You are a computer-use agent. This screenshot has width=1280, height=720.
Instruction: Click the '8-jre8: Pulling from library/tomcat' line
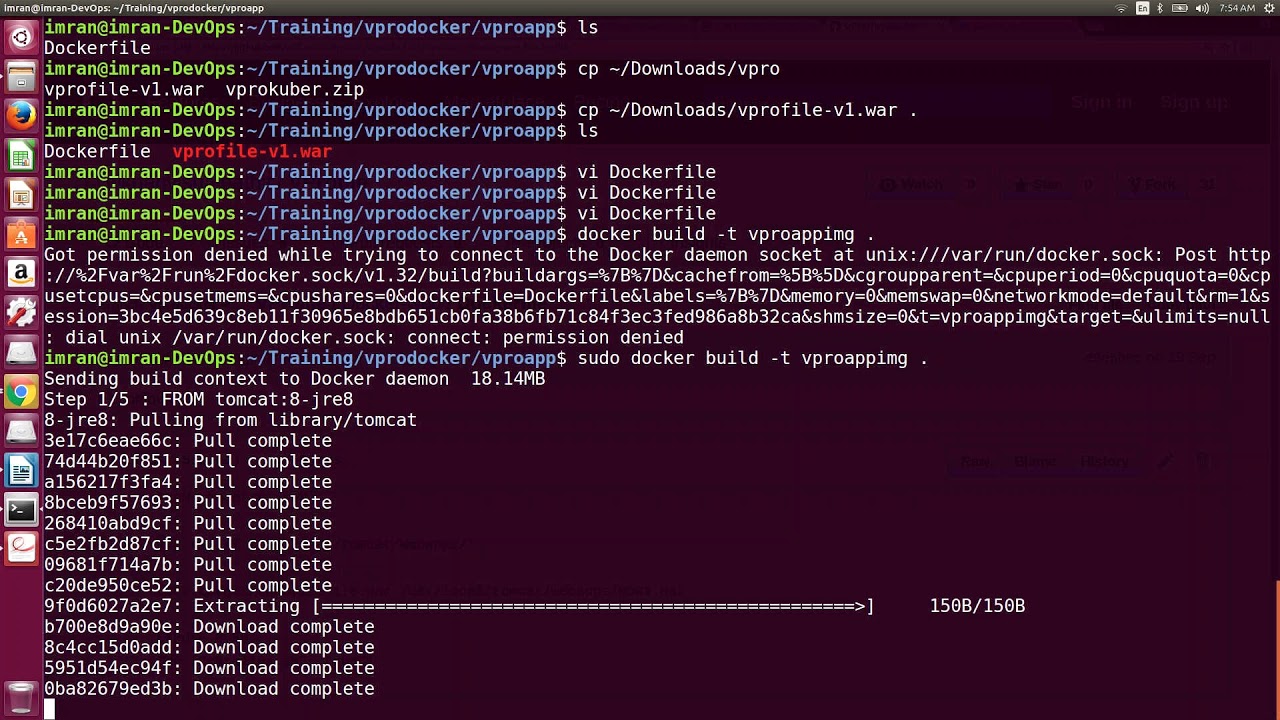230,420
